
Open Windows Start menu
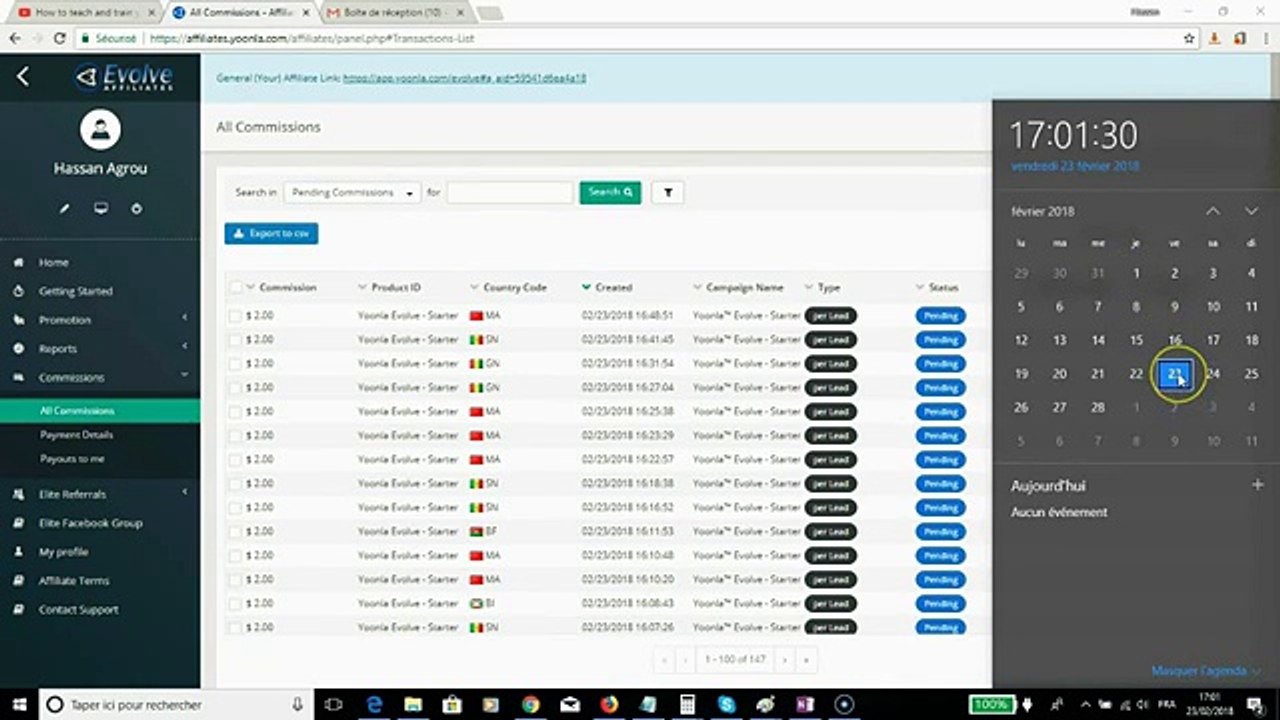point(19,704)
